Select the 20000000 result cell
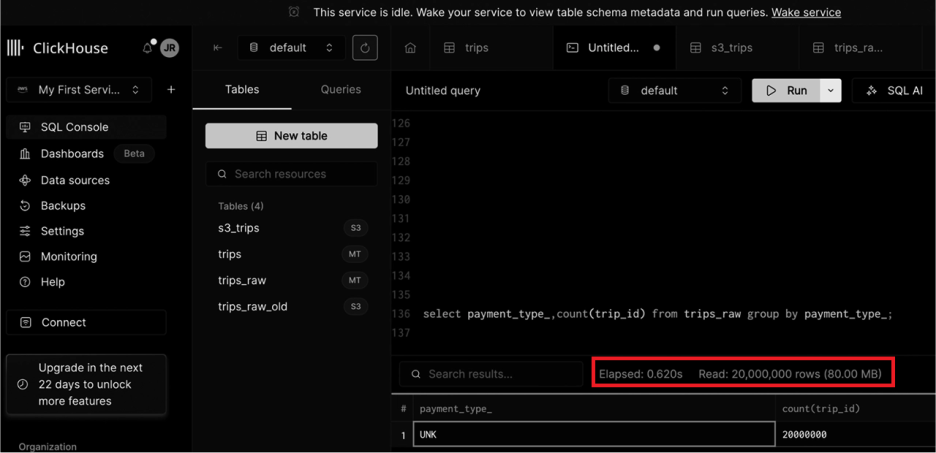This screenshot has height=453, width=936. tap(856, 434)
